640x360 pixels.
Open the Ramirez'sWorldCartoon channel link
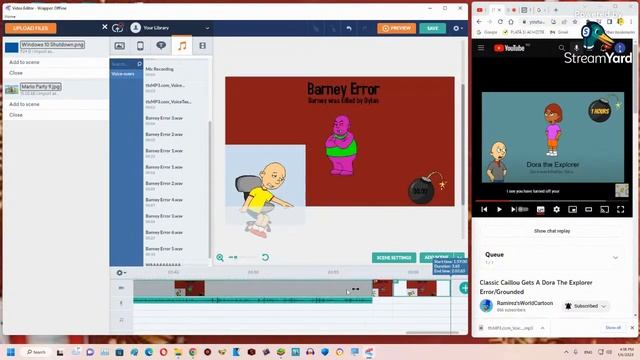524,303
